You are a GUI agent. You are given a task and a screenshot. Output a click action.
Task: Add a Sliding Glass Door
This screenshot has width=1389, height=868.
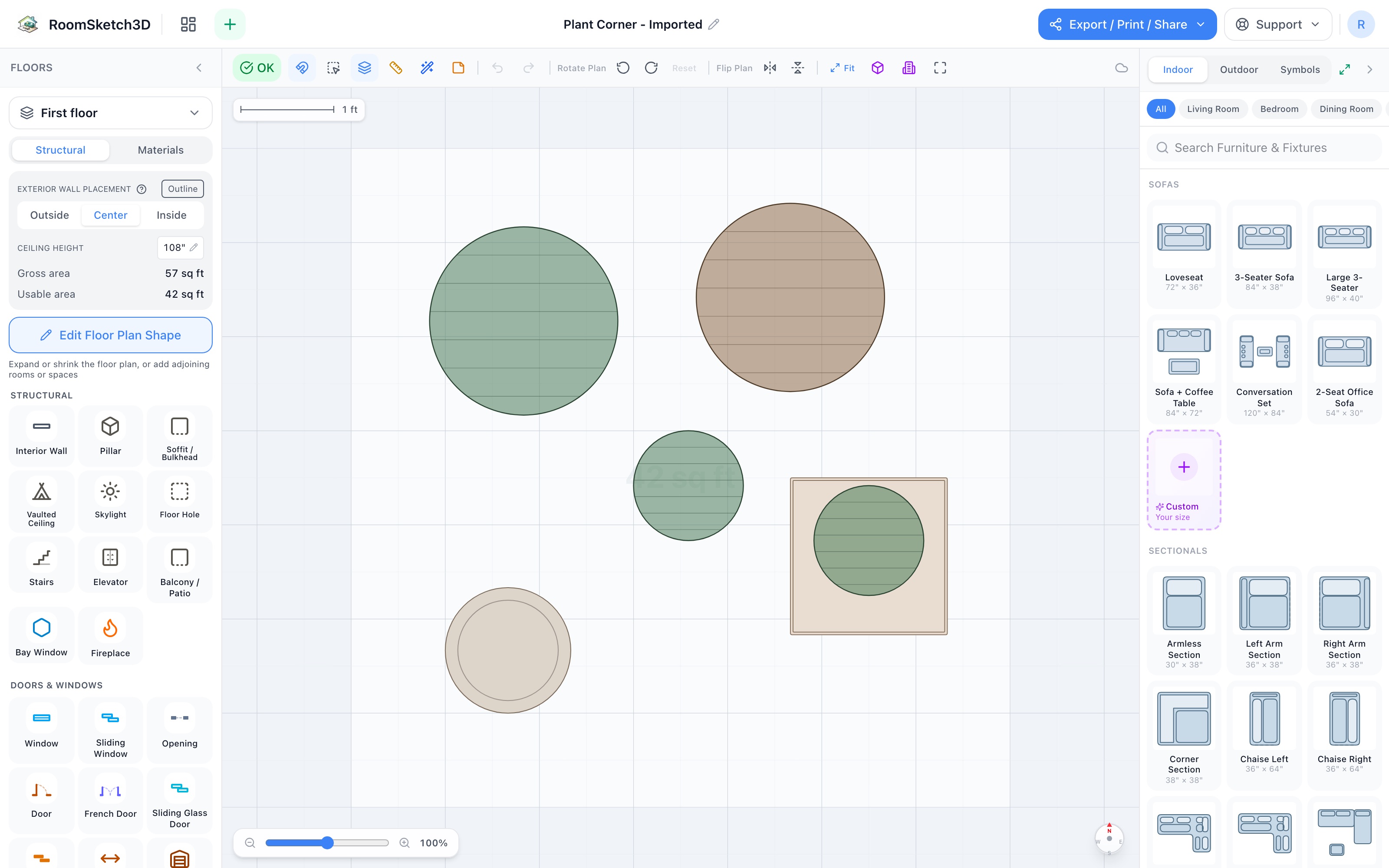tap(180, 800)
